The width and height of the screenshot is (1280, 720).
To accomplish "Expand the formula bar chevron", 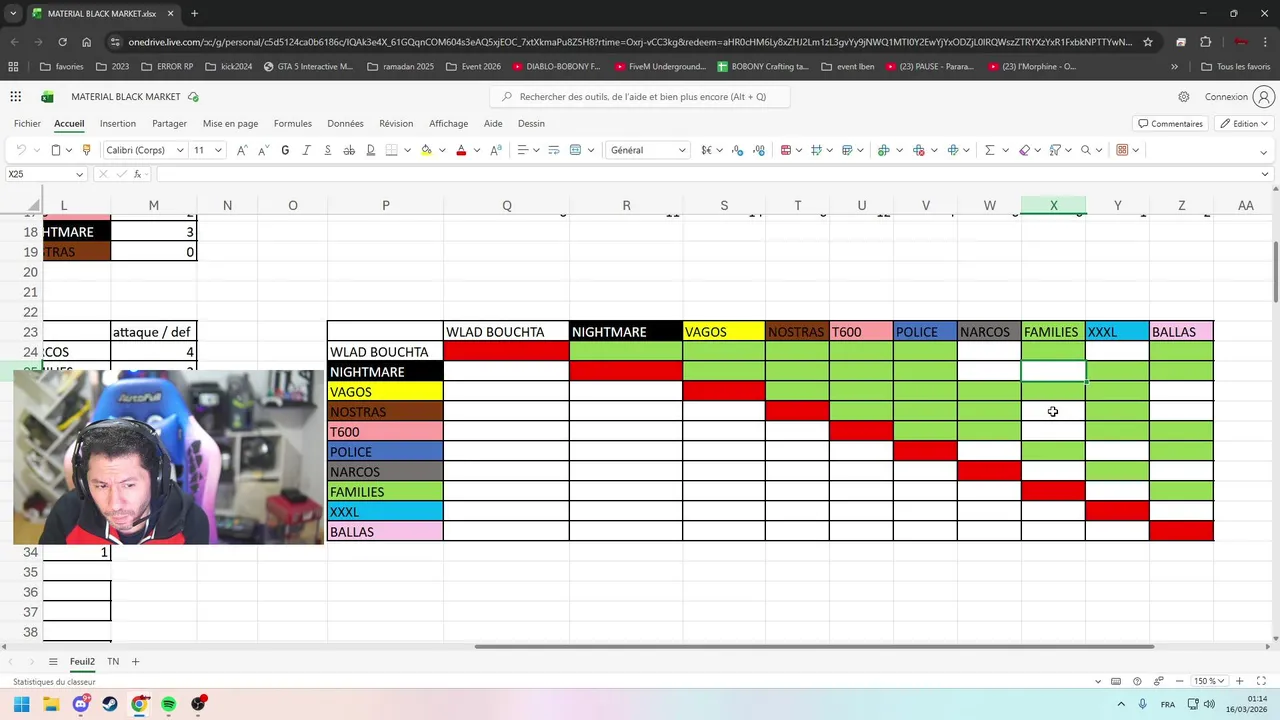I will point(1265,174).
